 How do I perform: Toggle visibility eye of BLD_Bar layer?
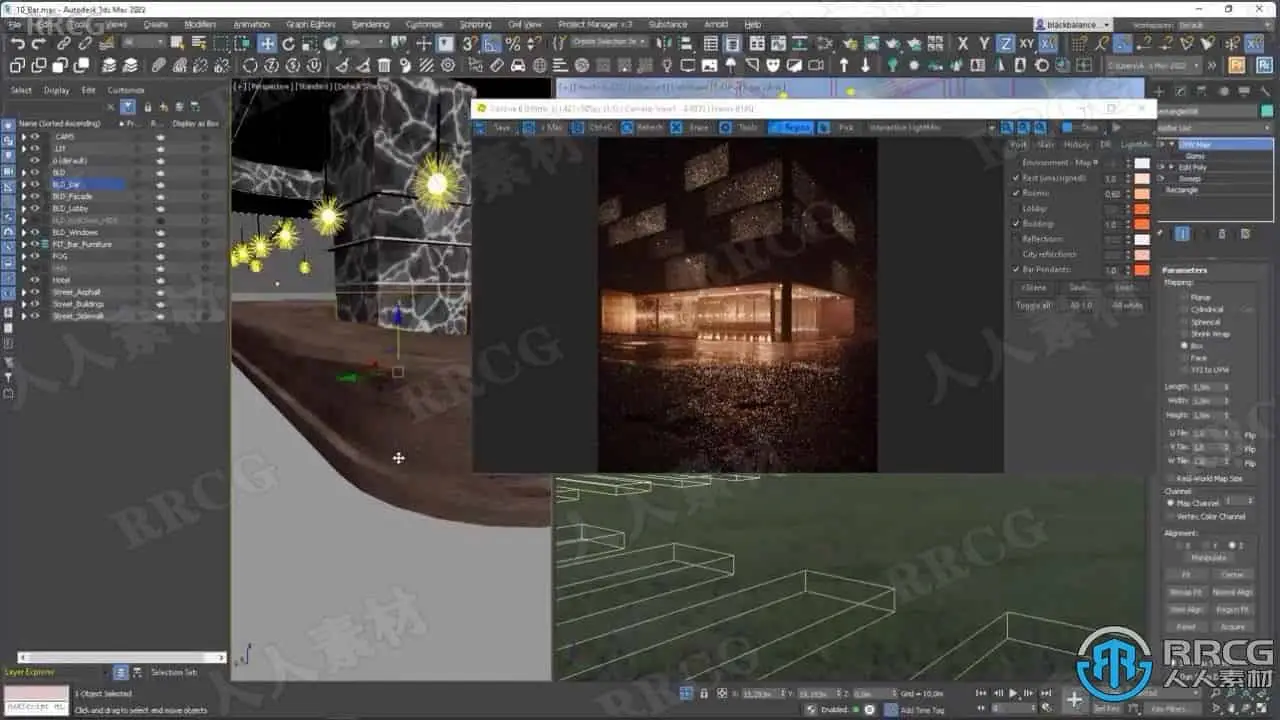[x=35, y=185]
